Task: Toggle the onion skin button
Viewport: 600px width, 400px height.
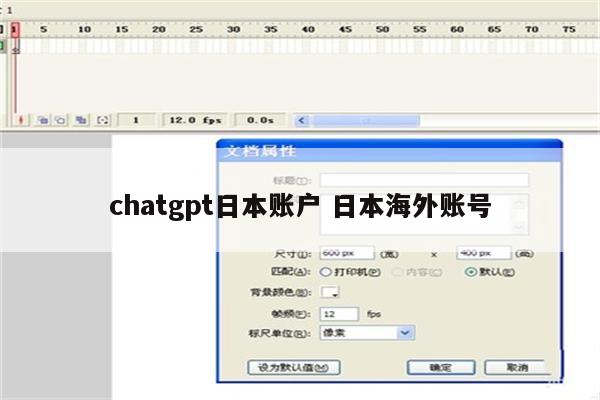Action: 43,119
